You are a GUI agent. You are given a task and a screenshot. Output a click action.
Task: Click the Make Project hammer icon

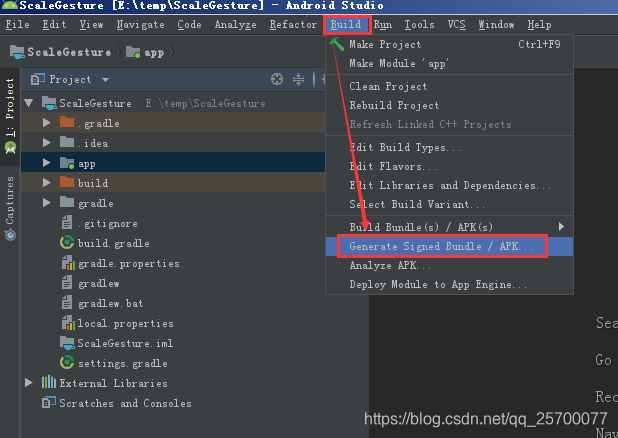(x=337, y=44)
